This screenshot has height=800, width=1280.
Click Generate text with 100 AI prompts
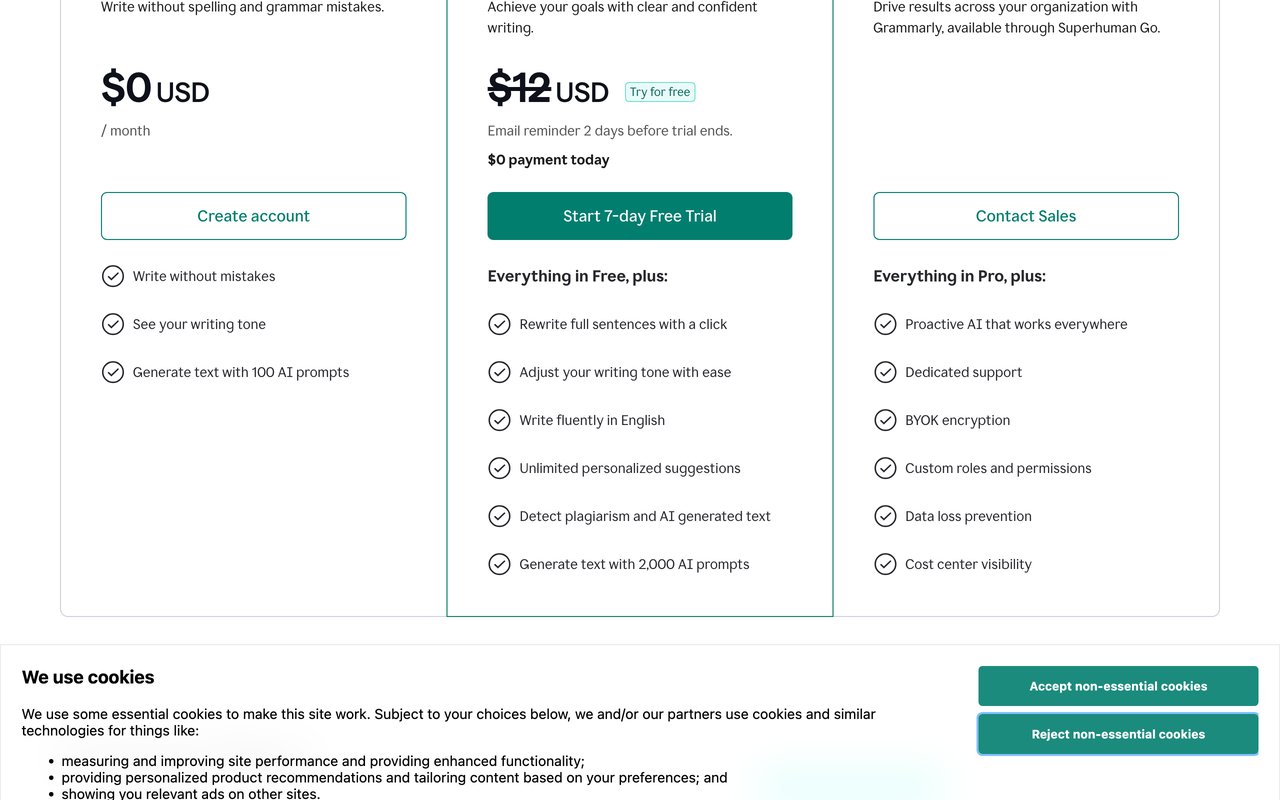pyautogui.click(x=241, y=372)
